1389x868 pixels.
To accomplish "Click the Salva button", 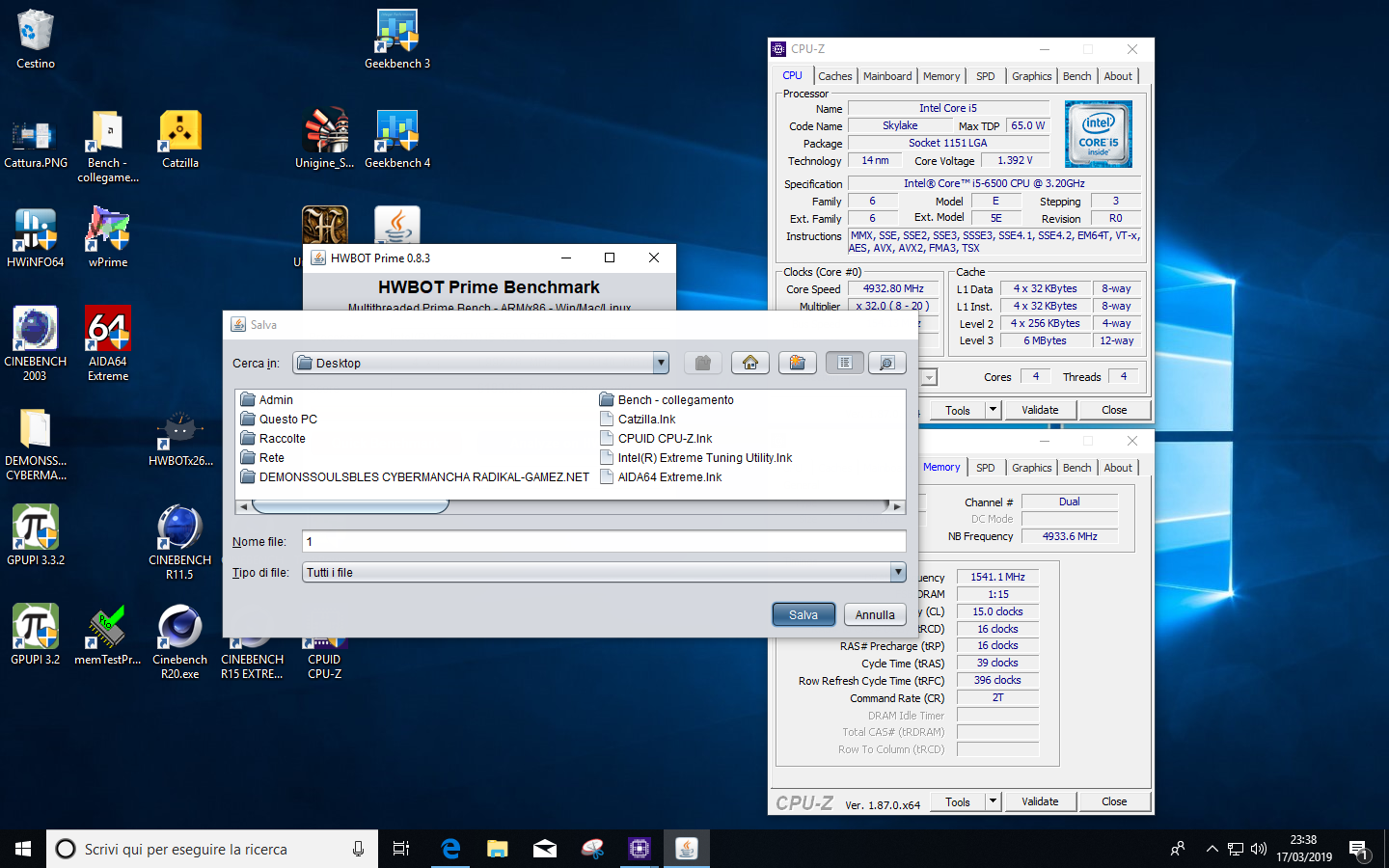I will pyautogui.click(x=803, y=614).
